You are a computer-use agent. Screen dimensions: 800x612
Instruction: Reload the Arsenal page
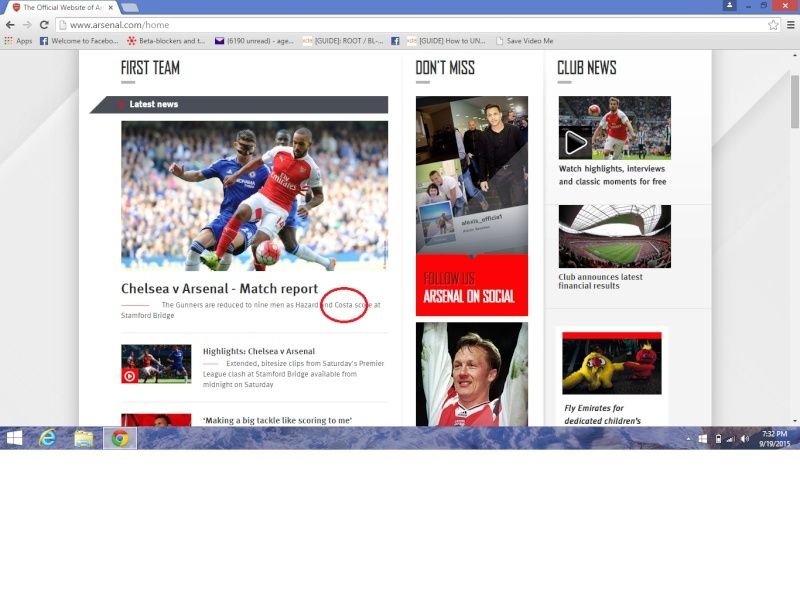(x=44, y=25)
